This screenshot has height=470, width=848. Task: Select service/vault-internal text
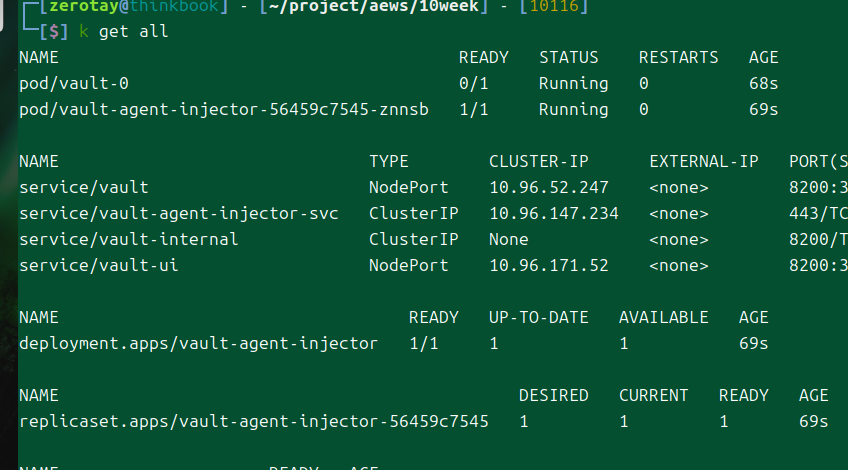click(x=129, y=239)
